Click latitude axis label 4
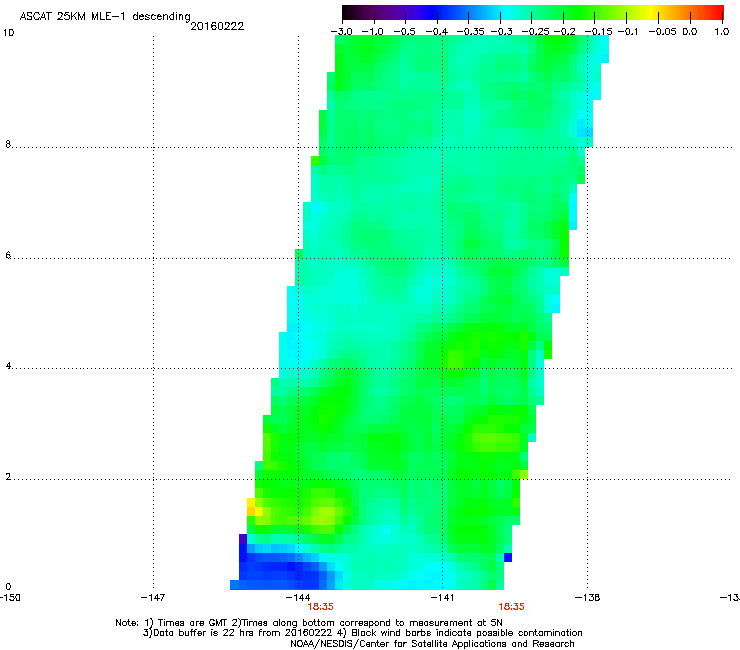The width and height of the screenshot is (740, 650). coord(8,366)
